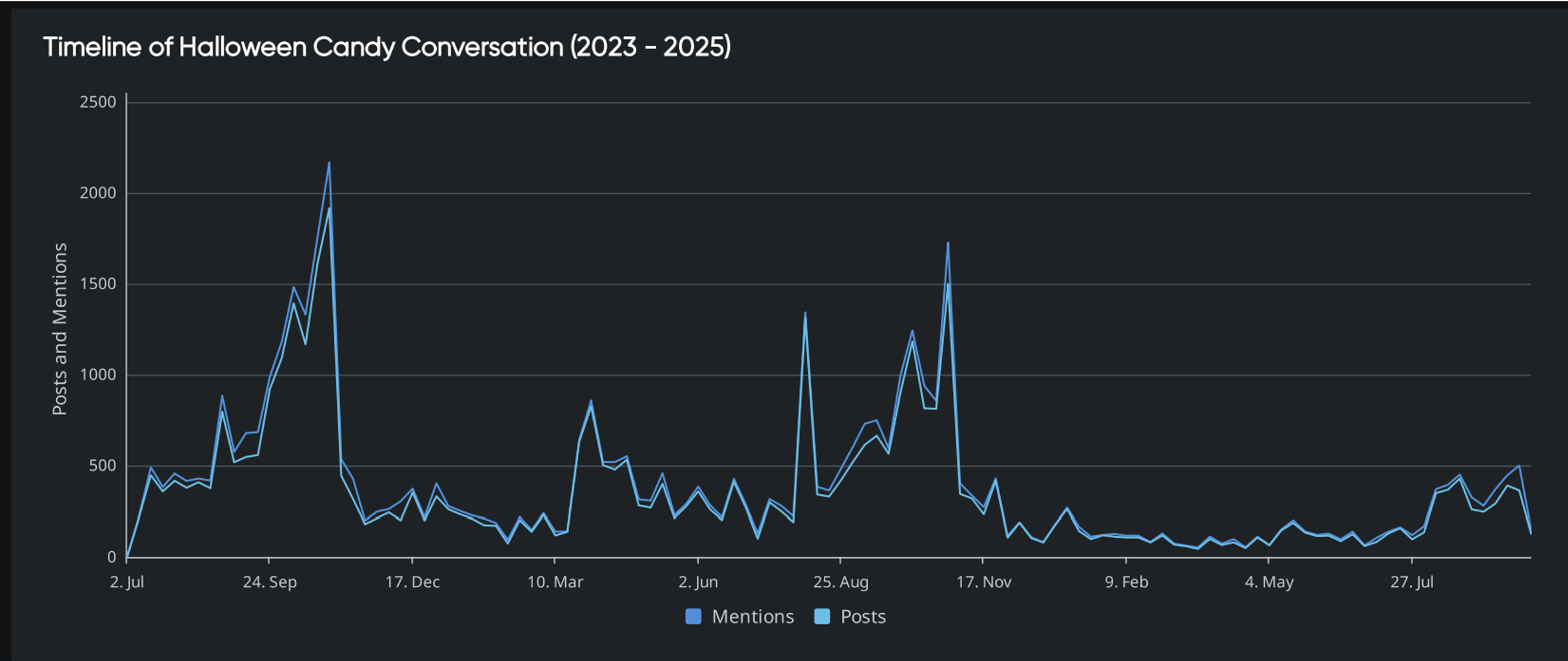
Task: Click the Mentions legend color swatch
Action: pyautogui.click(x=693, y=616)
